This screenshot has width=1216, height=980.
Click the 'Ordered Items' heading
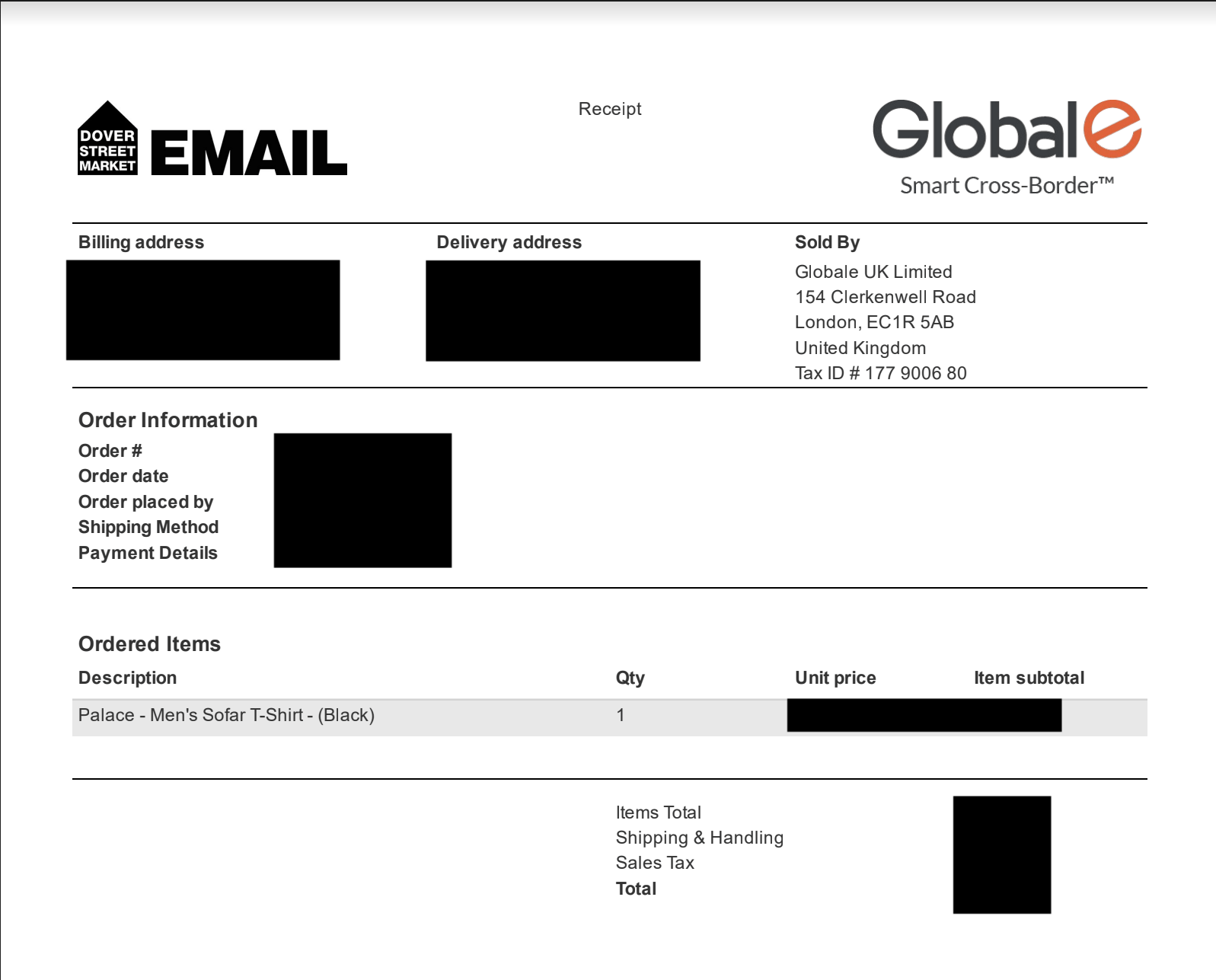pos(149,644)
